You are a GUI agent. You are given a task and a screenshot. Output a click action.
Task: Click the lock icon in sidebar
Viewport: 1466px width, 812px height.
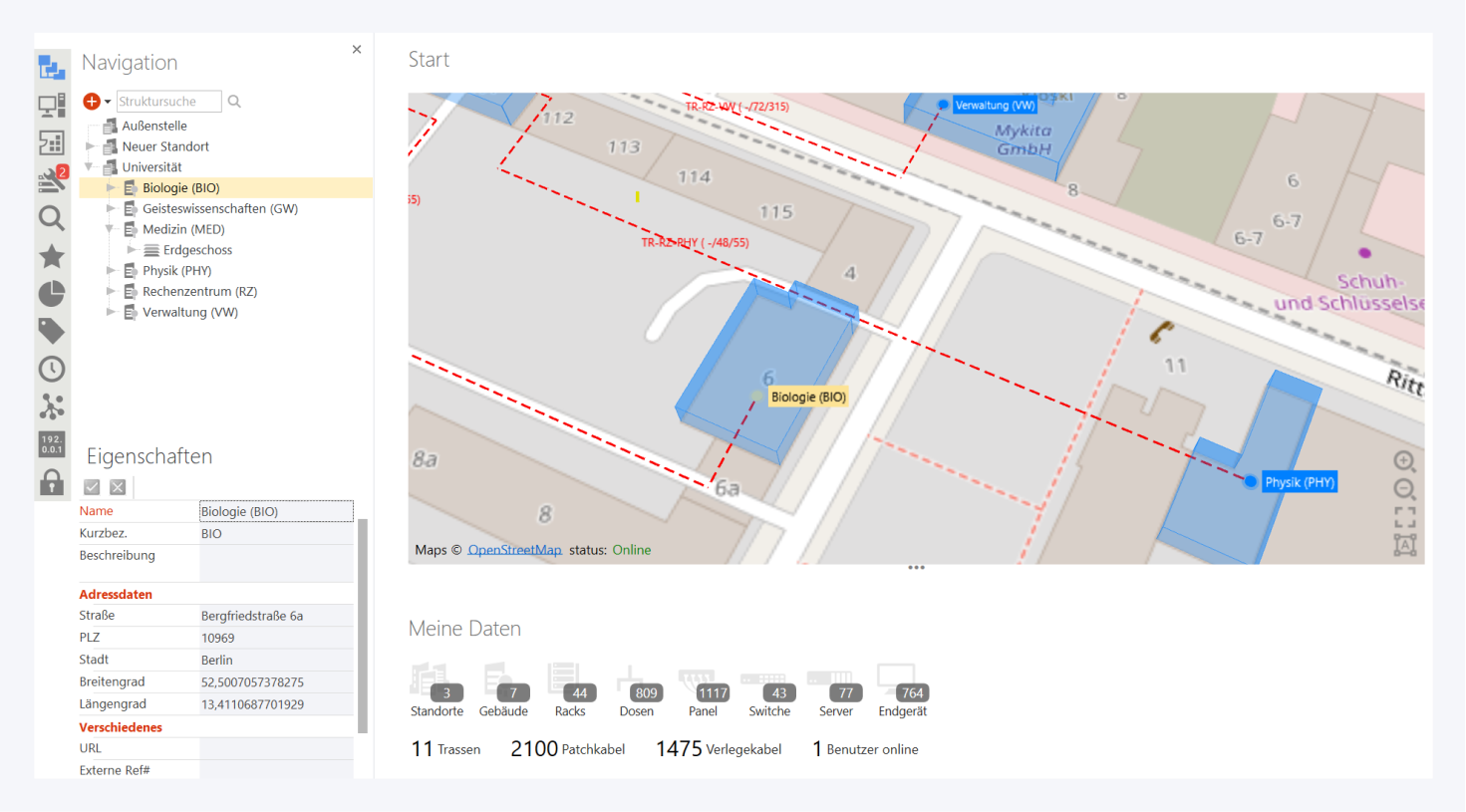pyautogui.click(x=52, y=483)
